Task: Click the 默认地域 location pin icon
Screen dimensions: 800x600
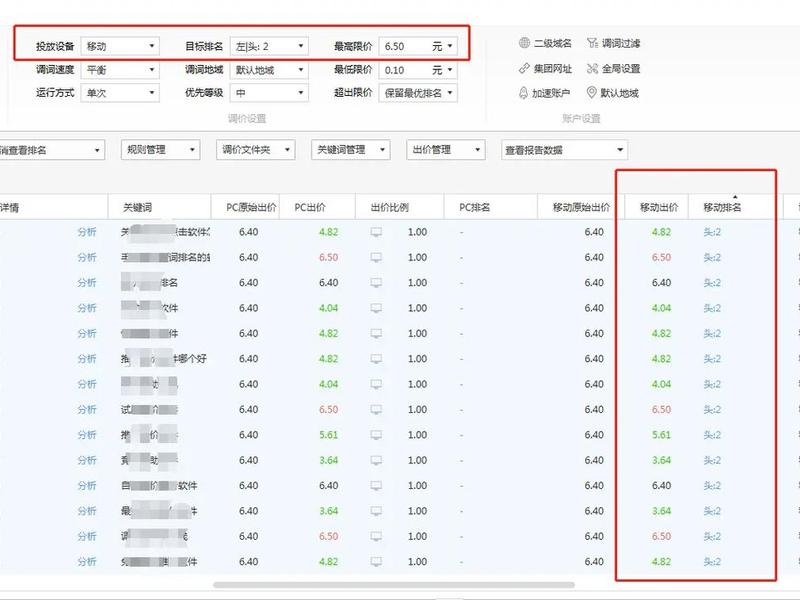Action: (x=591, y=93)
